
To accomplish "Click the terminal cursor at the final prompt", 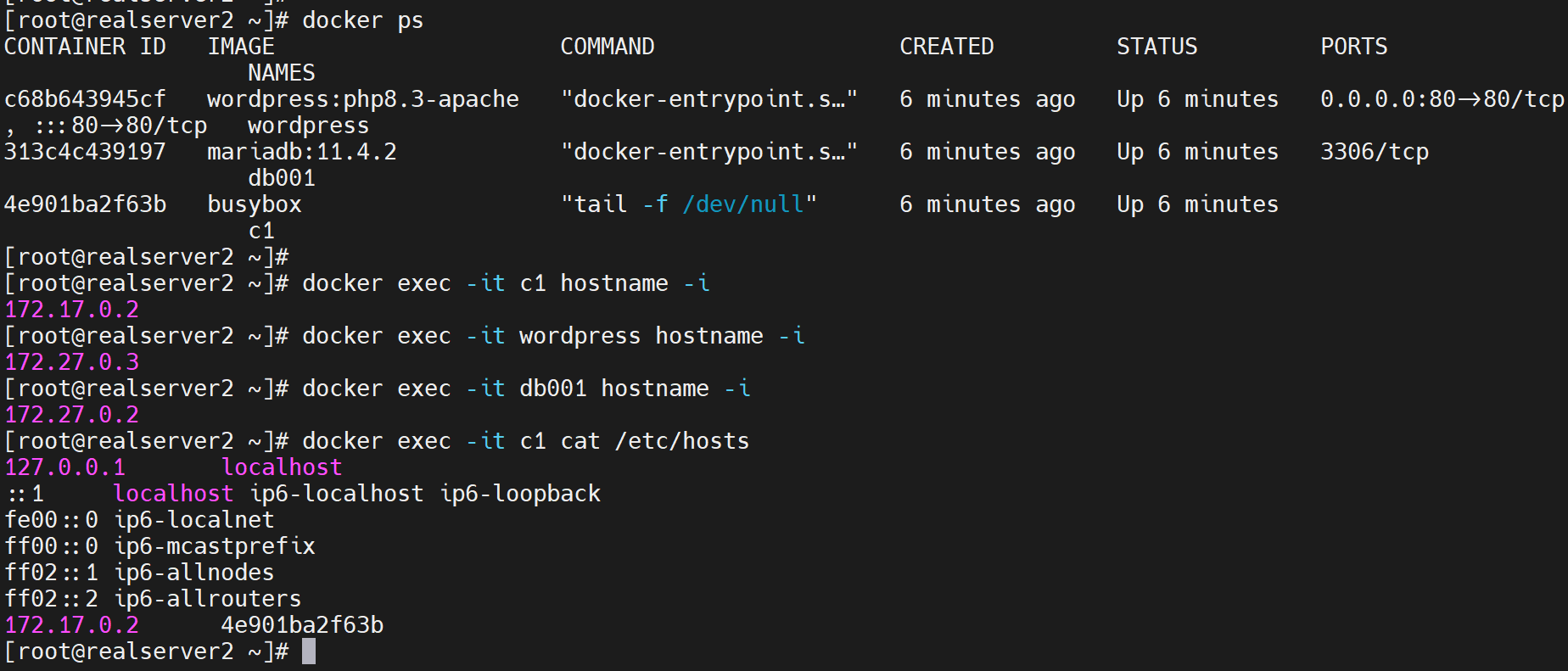I will click(309, 651).
